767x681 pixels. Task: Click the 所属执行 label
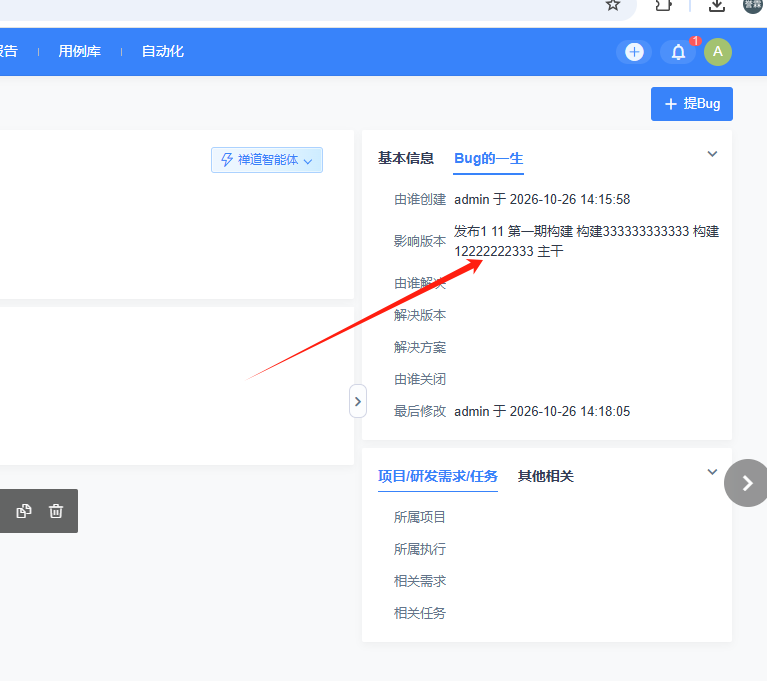[420, 549]
